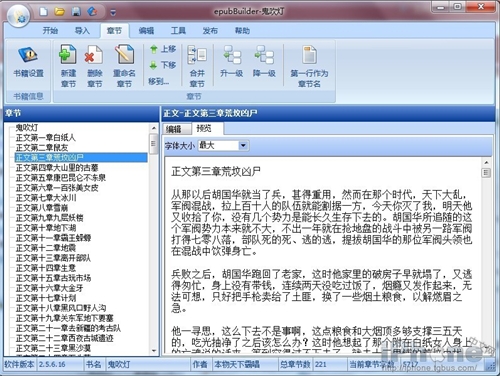Select chapter 正文第五章康巴昆仑不冻泉
Viewport: 500px width, 376px height.
point(61,177)
